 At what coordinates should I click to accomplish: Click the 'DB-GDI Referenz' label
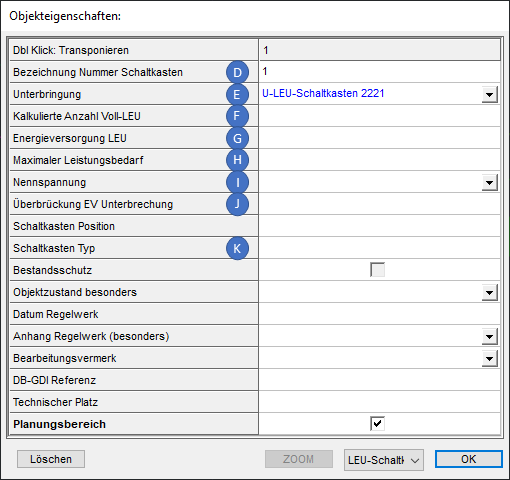(54, 380)
